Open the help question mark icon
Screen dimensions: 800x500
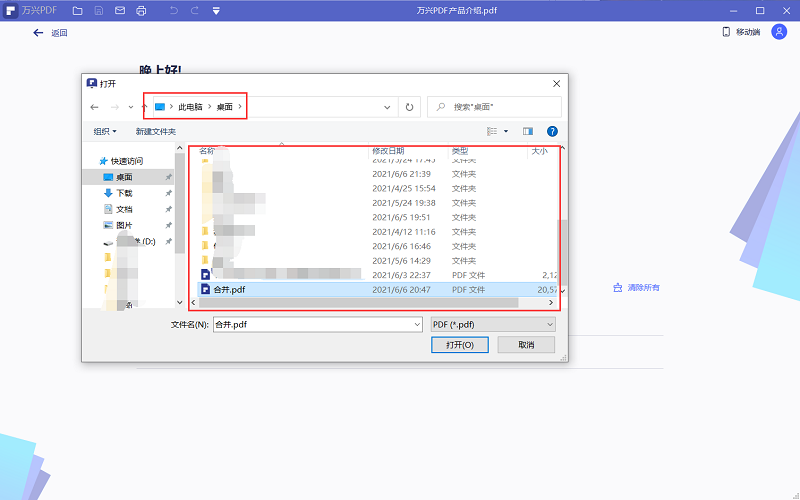(552, 131)
